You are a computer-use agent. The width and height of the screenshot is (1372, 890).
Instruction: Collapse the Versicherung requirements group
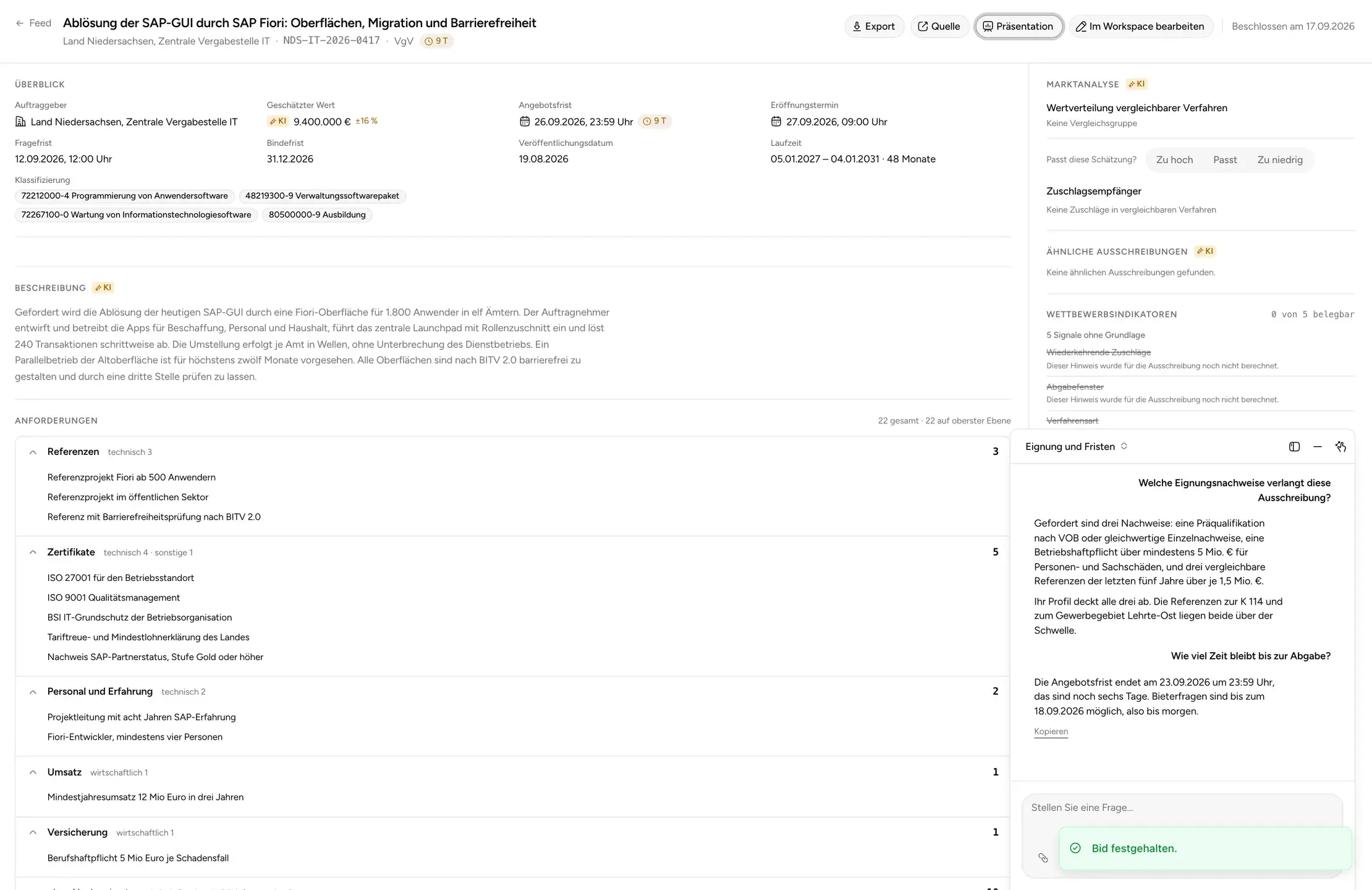click(x=33, y=833)
